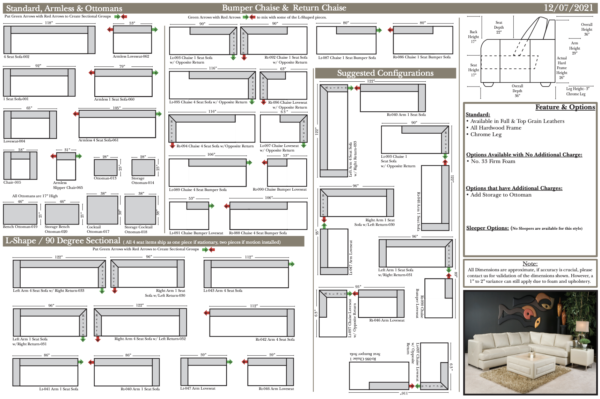Click the 4 Seat Sofa-002 diagram
The image size is (600, 399).
pos(49,39)
